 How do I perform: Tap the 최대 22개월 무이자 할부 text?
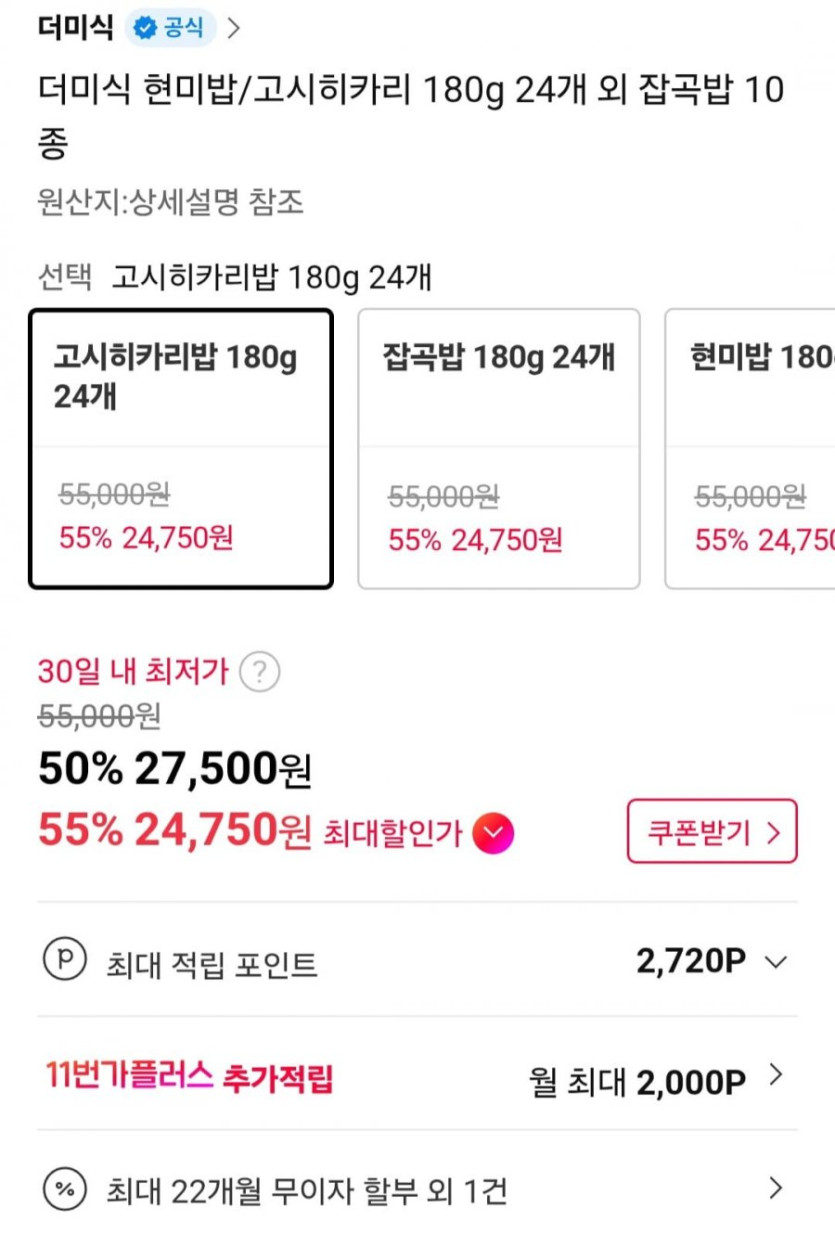(x=306, y=1191)
